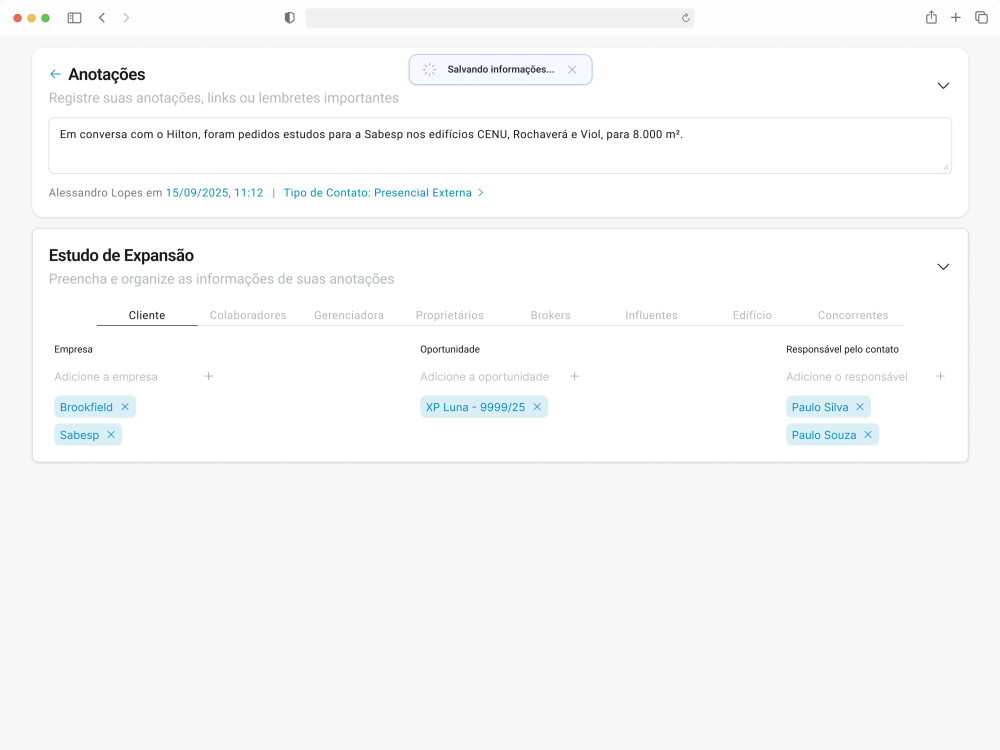This screenshot has height=750, width=1000.
Task: Remove the XP Luna - 9999/25 tag
Action: tap(537, 407)
